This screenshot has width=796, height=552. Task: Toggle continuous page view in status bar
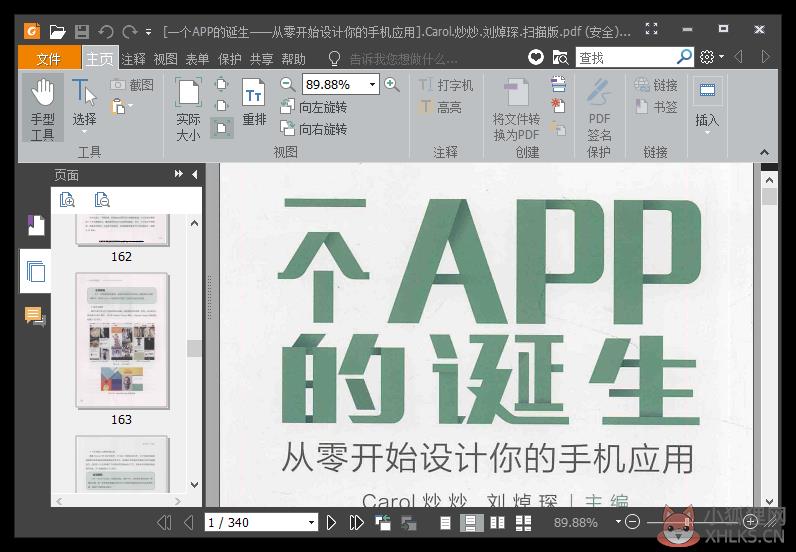coord(471,523)
